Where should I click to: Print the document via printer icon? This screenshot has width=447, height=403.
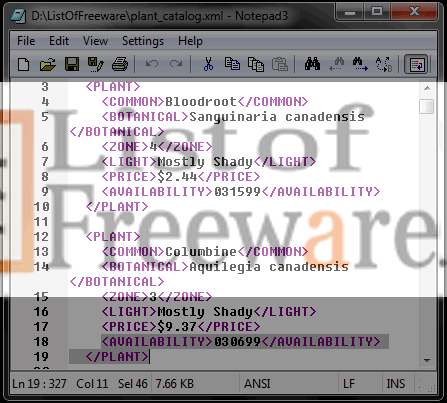point(120,64)
